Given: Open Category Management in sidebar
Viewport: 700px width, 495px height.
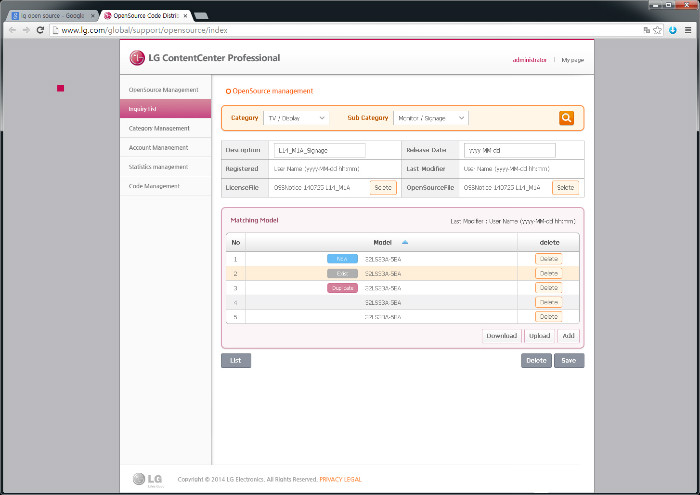Looking at the screenshot, I should click(x=159, y=128).
